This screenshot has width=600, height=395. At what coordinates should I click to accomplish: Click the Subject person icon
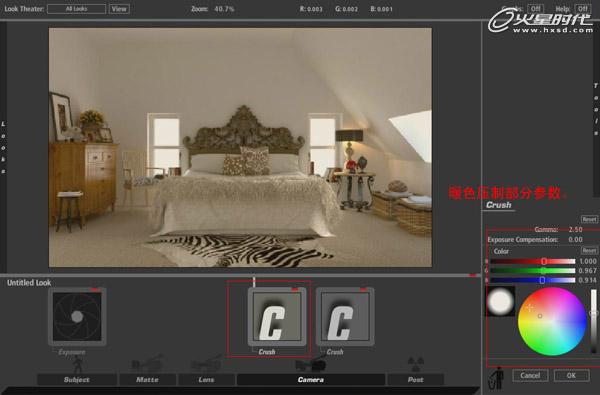(78, 364)
